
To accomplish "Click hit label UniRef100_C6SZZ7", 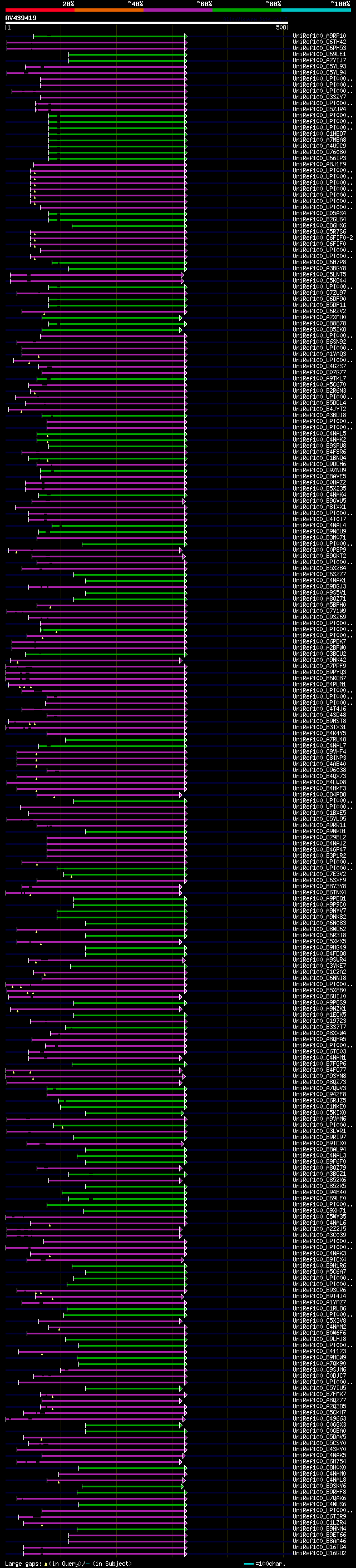I will [319, 574].
